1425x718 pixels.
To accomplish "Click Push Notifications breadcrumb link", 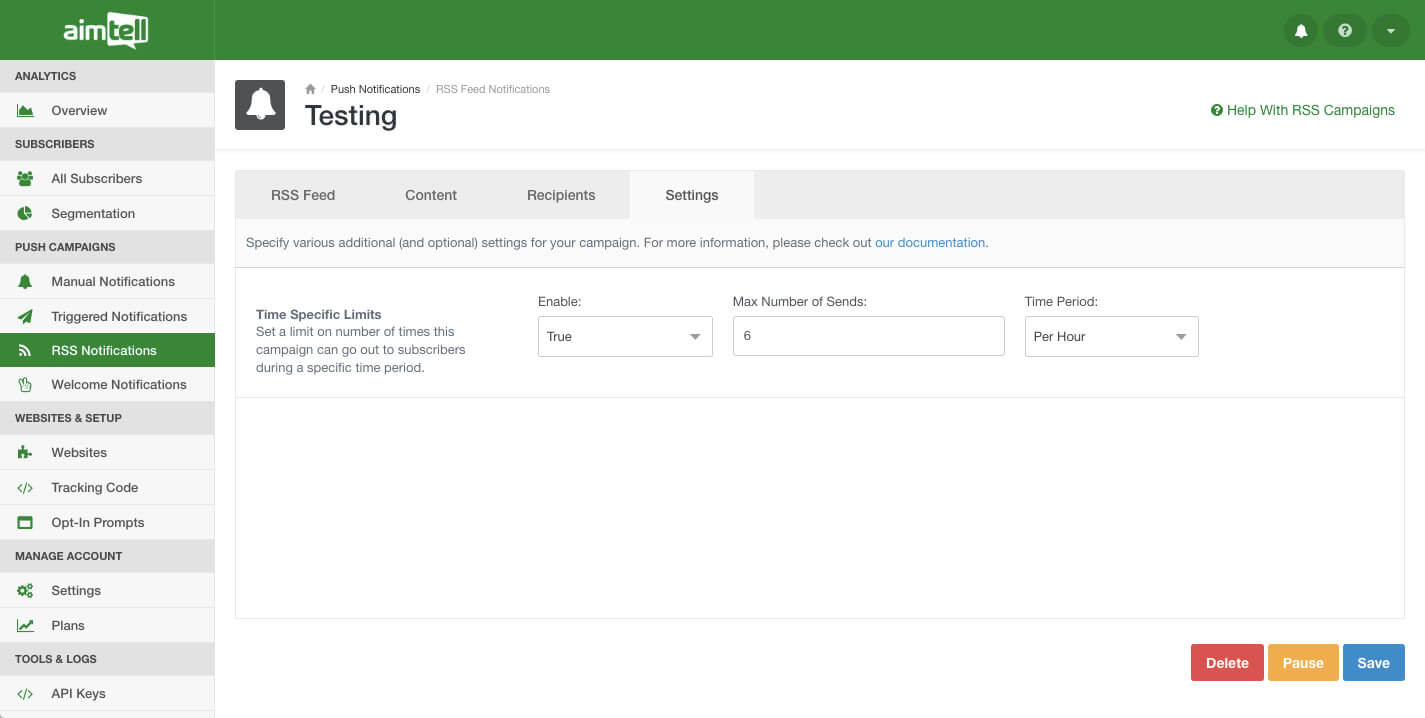I will (375, 89).
